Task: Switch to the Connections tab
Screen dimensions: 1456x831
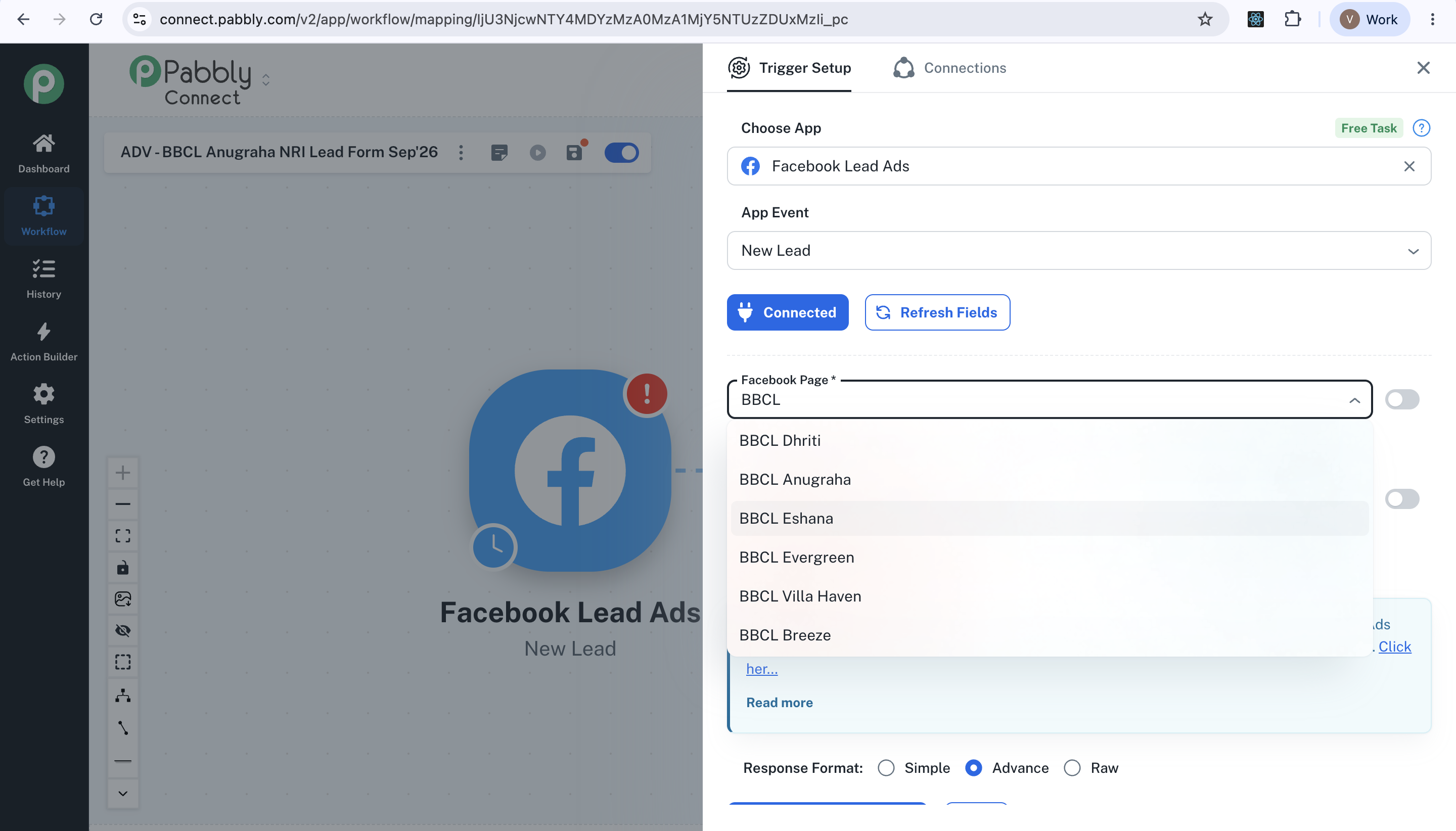Action: pyautogui.click(x=950, y=68)
